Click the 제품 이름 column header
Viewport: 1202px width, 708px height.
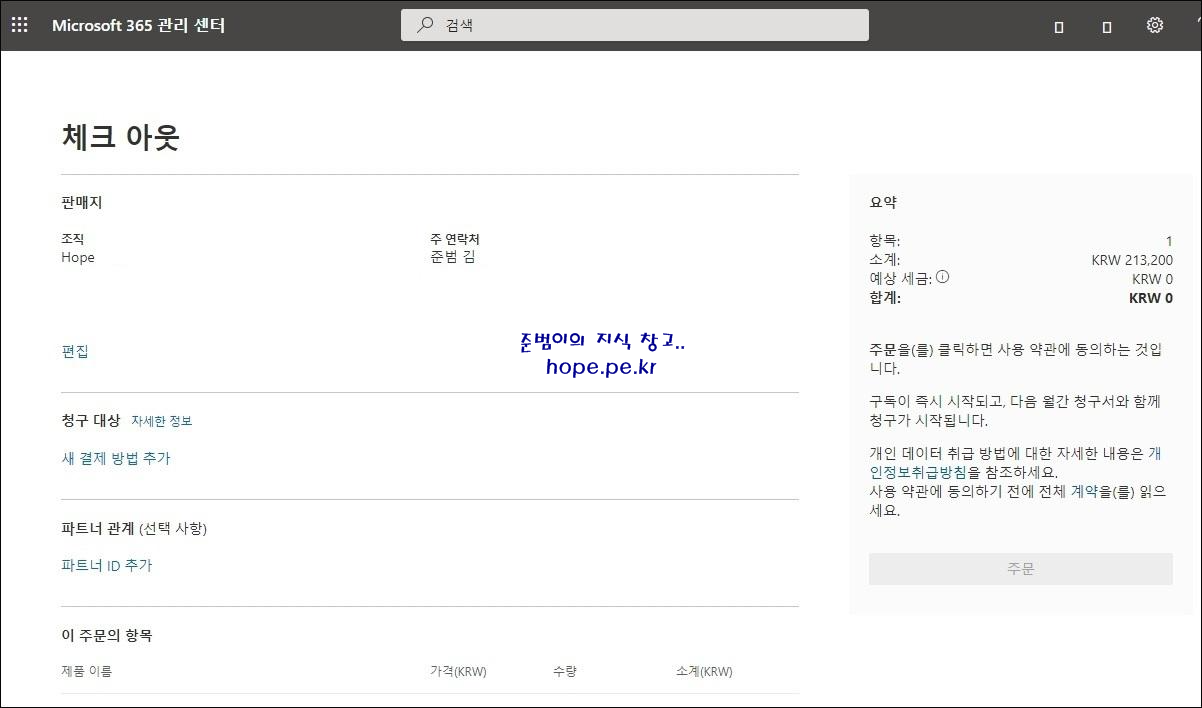87,672
